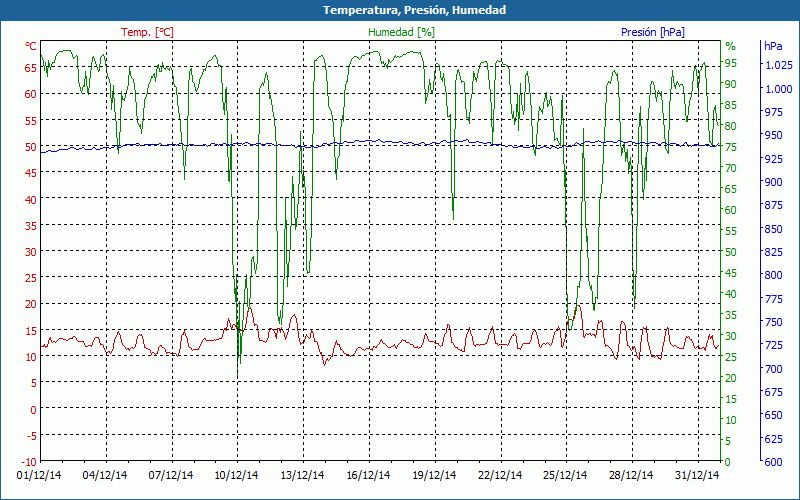The width and height of the screenshot is (800, 500).
Task: Click the date label "31/12/14"
Action: pos(697,475)
